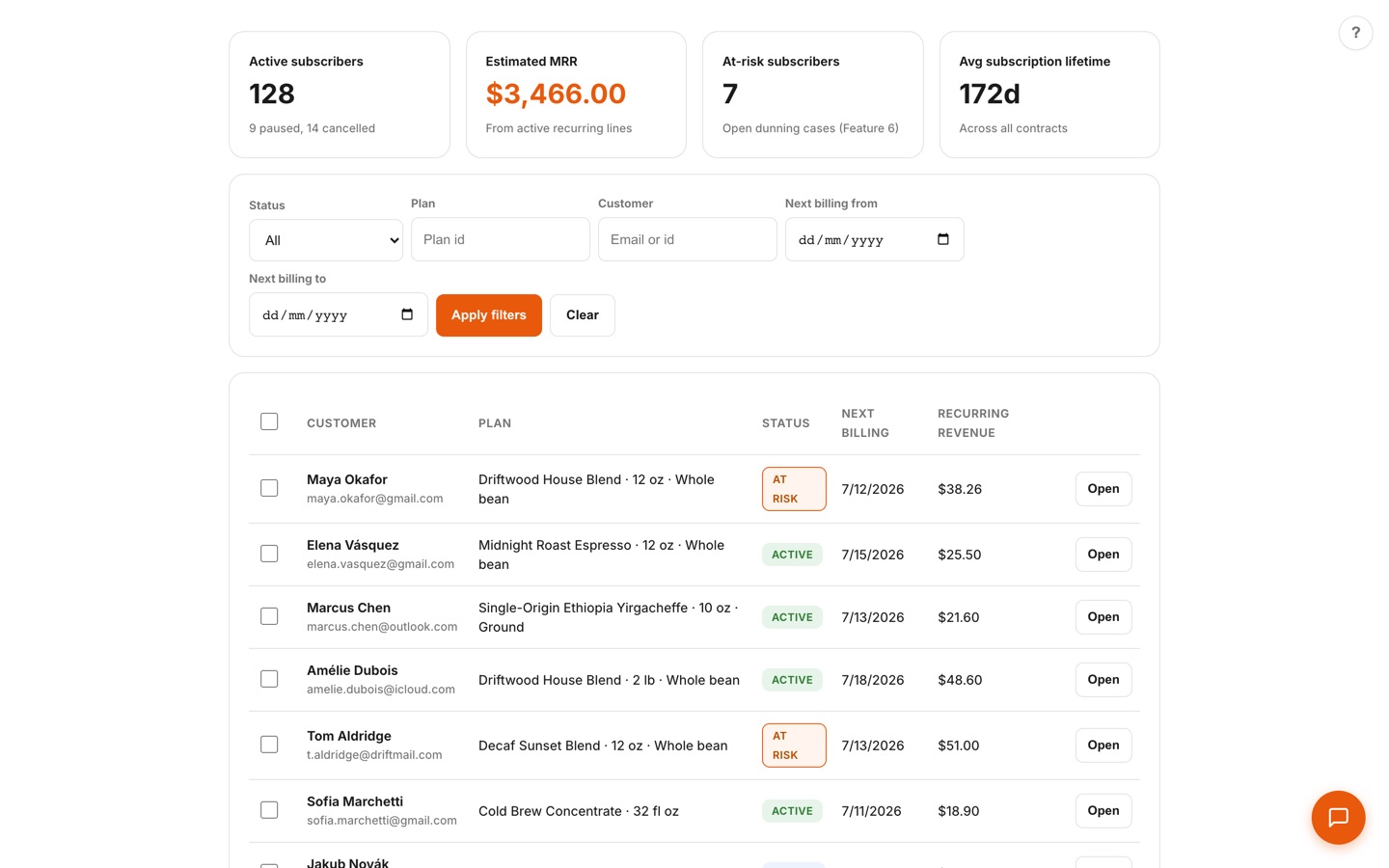Click the Clear filters button
Screen dimensions: 1389x868
(583, 315)
